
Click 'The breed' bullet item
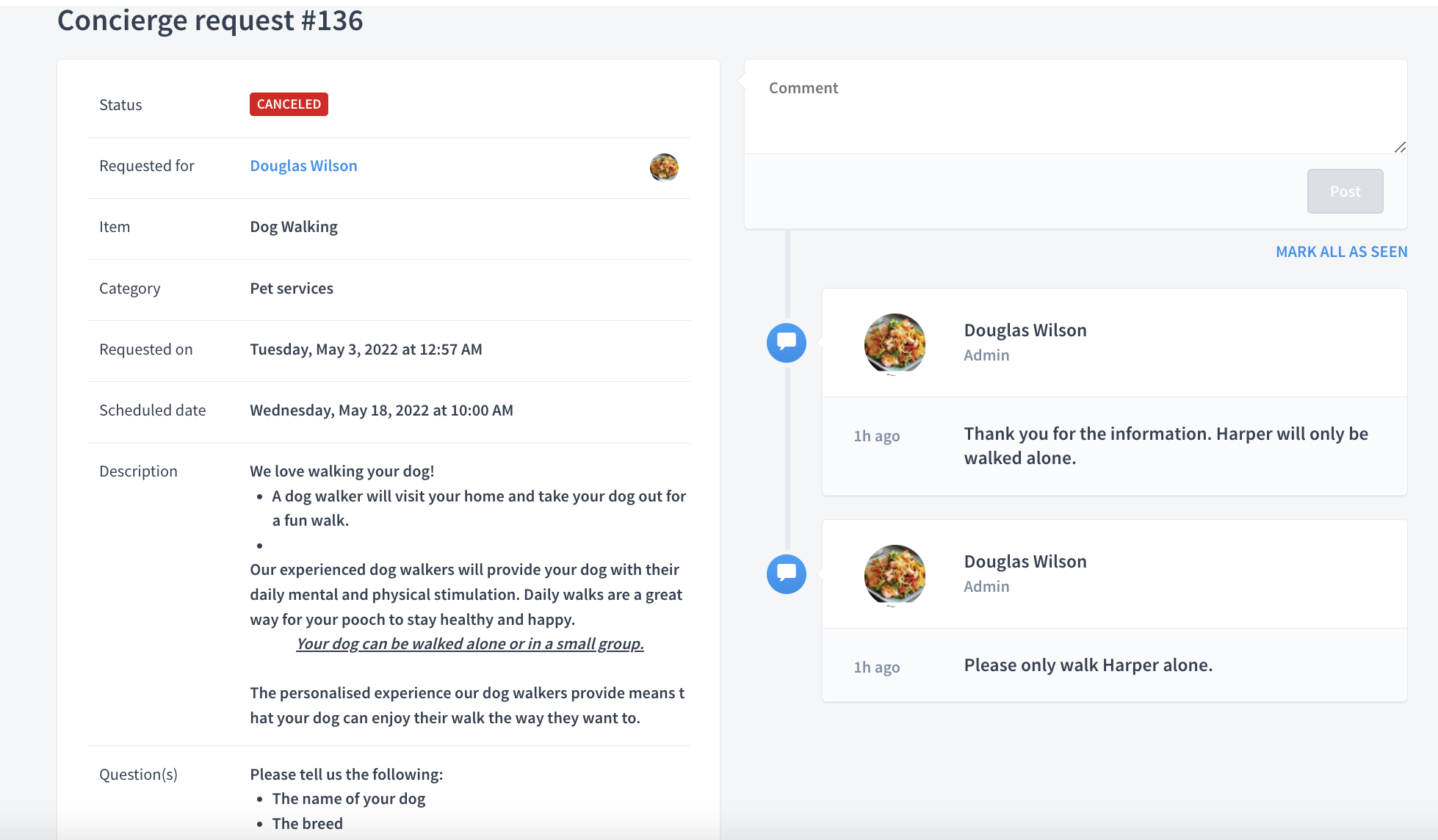pyautogui.click(x=307, y=824)
